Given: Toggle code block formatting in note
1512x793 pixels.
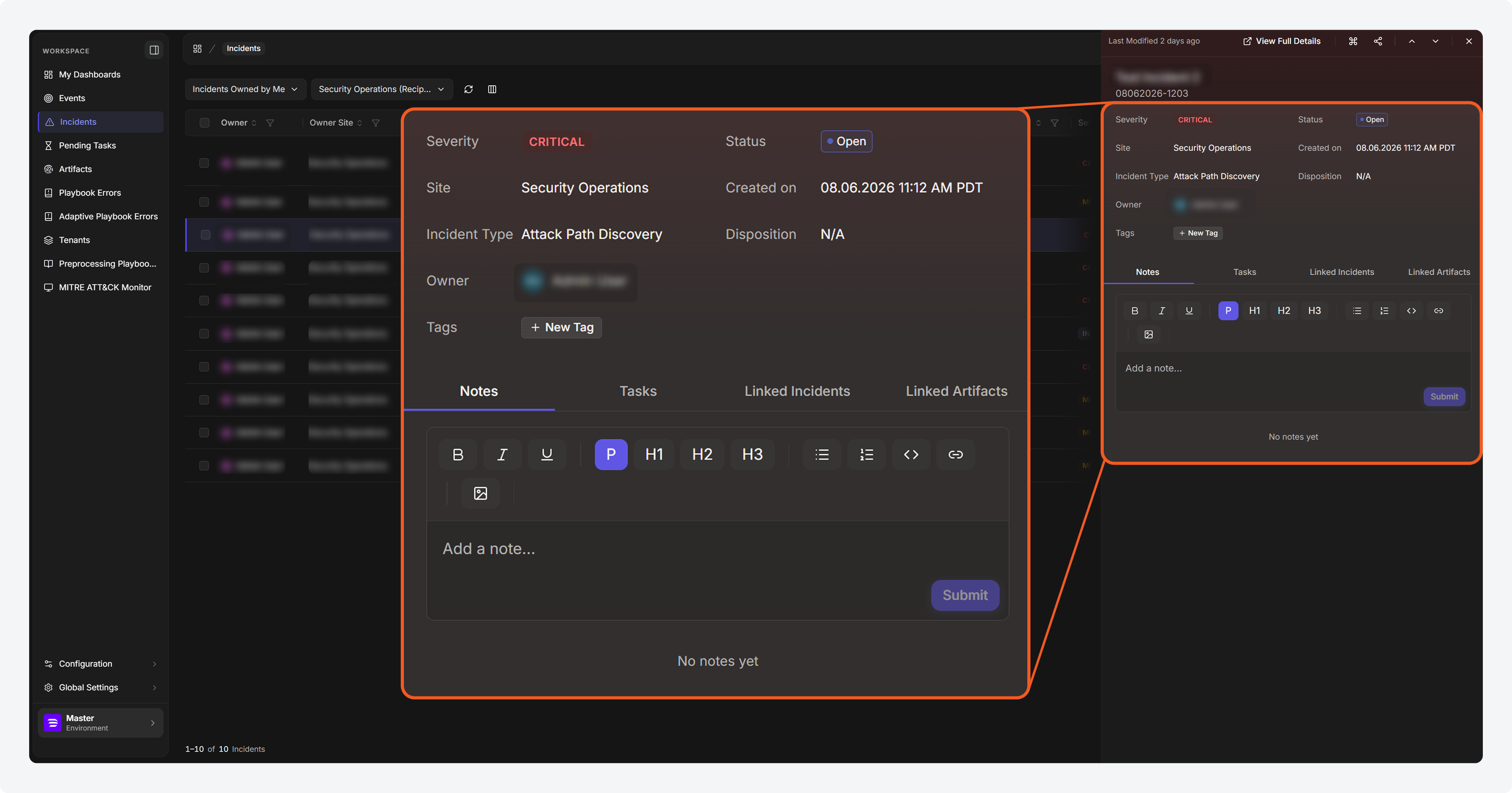Looking at the screenshot, I should point(1412,311).
